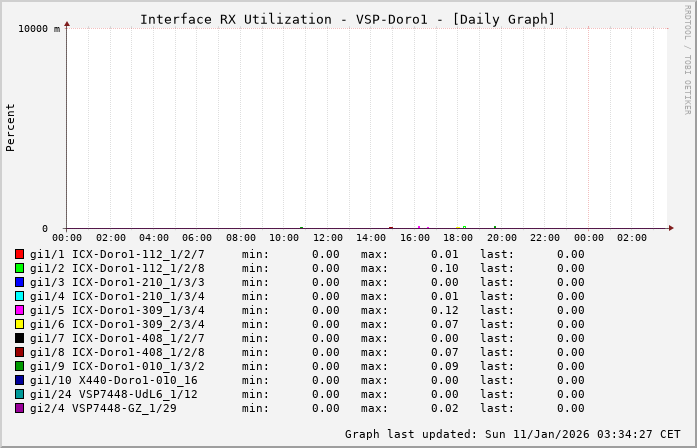Click the red gi1/1 legend color swatch

pos(19,254)
